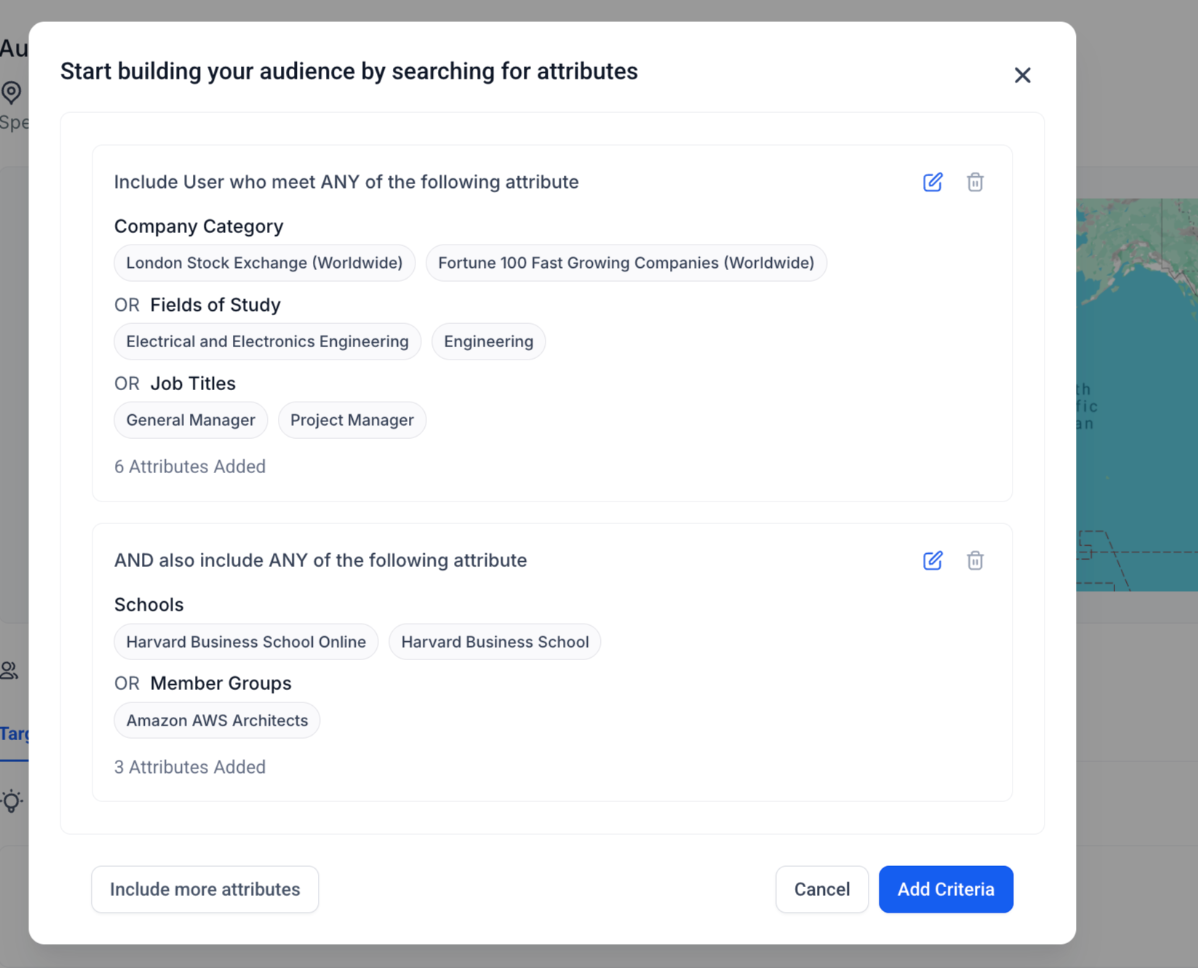The height and width of the screenshot is (968, 1198).
Task: Click the General Manager job title chip
Action: (191, 420)
